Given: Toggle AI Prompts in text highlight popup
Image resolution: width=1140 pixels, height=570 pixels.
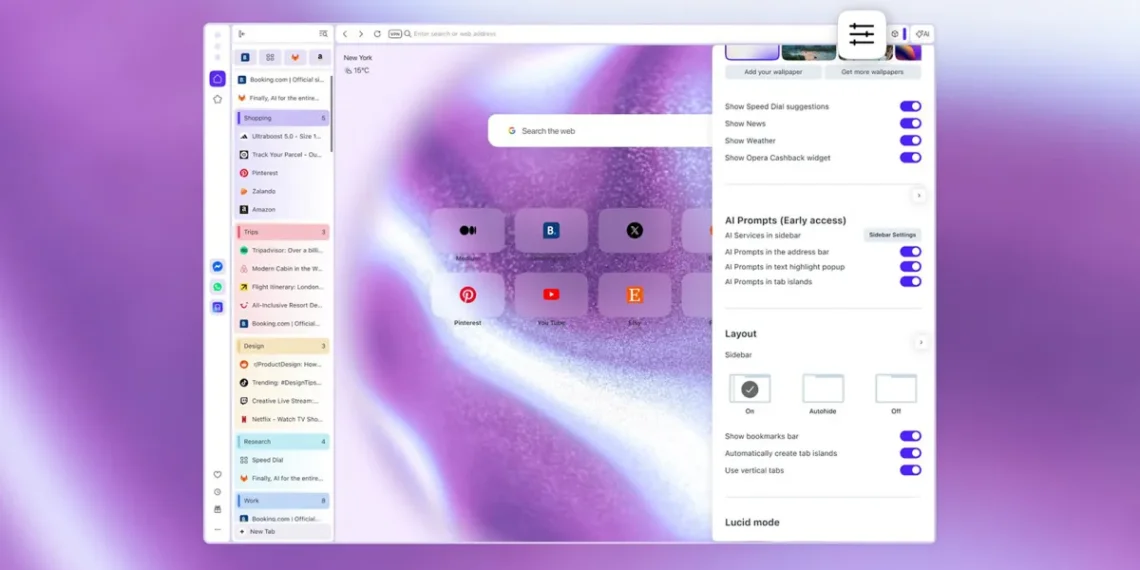Looking at the screenshot, I should 910,267.
